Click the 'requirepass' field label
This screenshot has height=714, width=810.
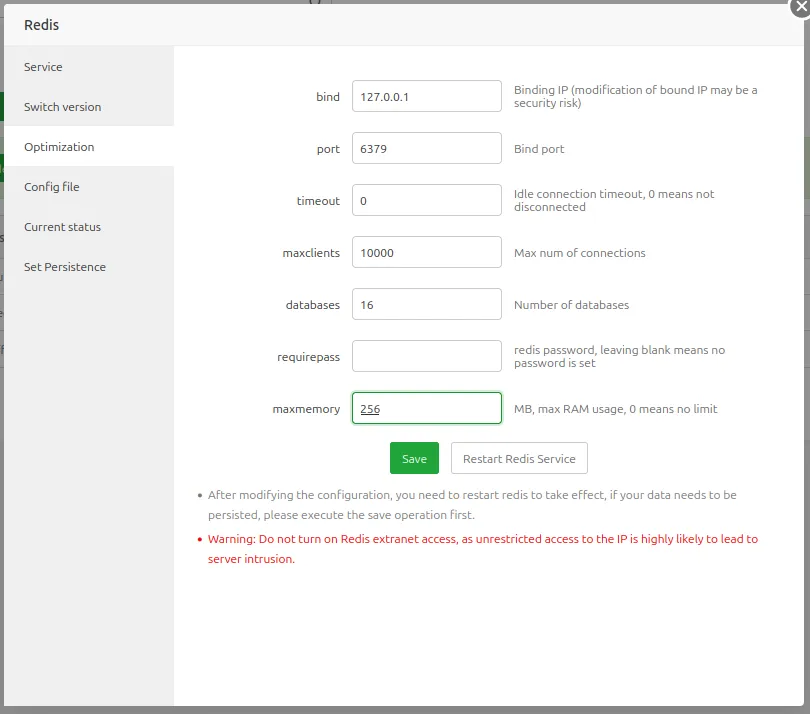coord(308,357)
